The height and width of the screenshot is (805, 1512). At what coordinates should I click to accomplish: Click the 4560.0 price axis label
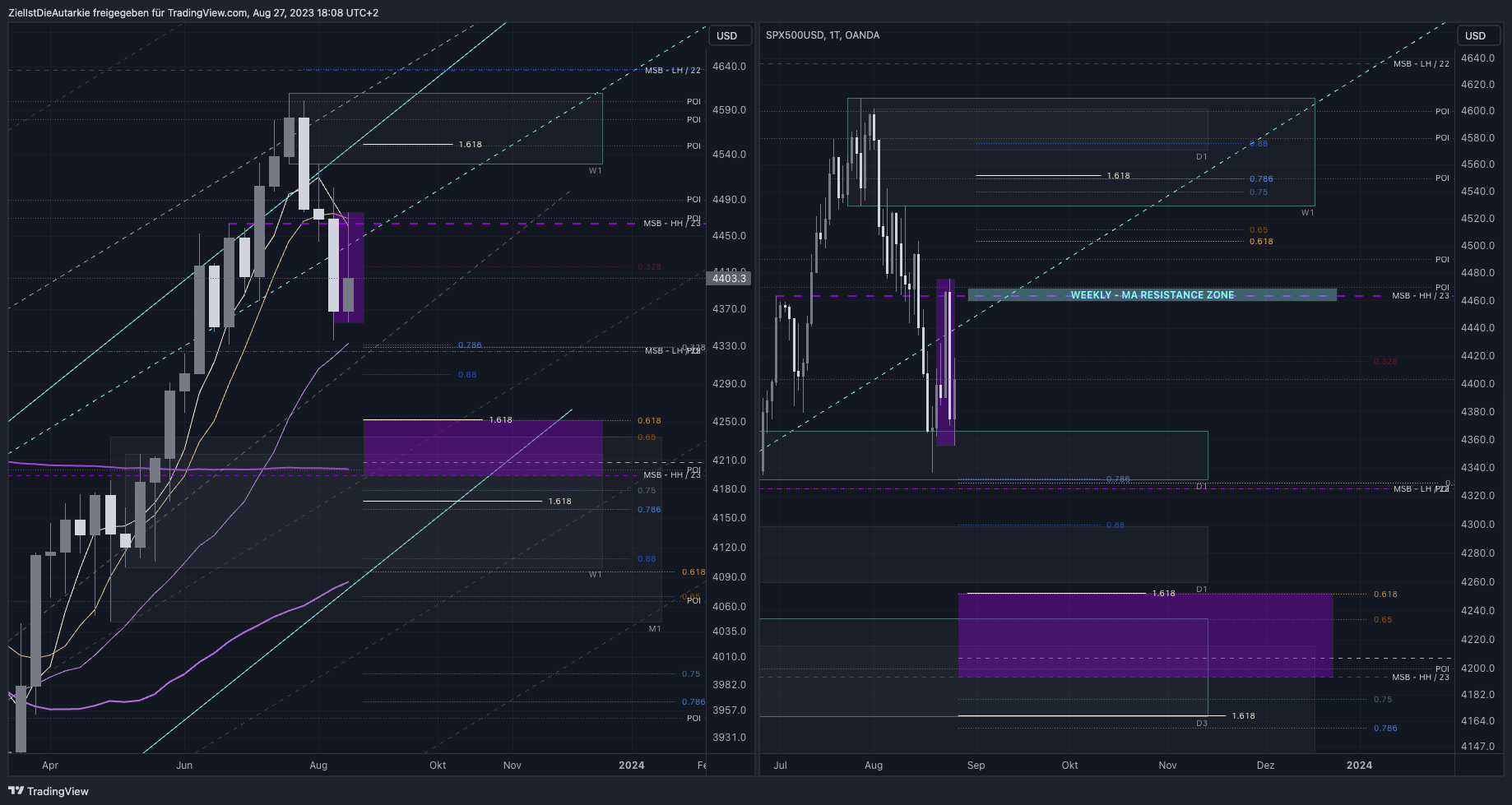[1477, 164]
